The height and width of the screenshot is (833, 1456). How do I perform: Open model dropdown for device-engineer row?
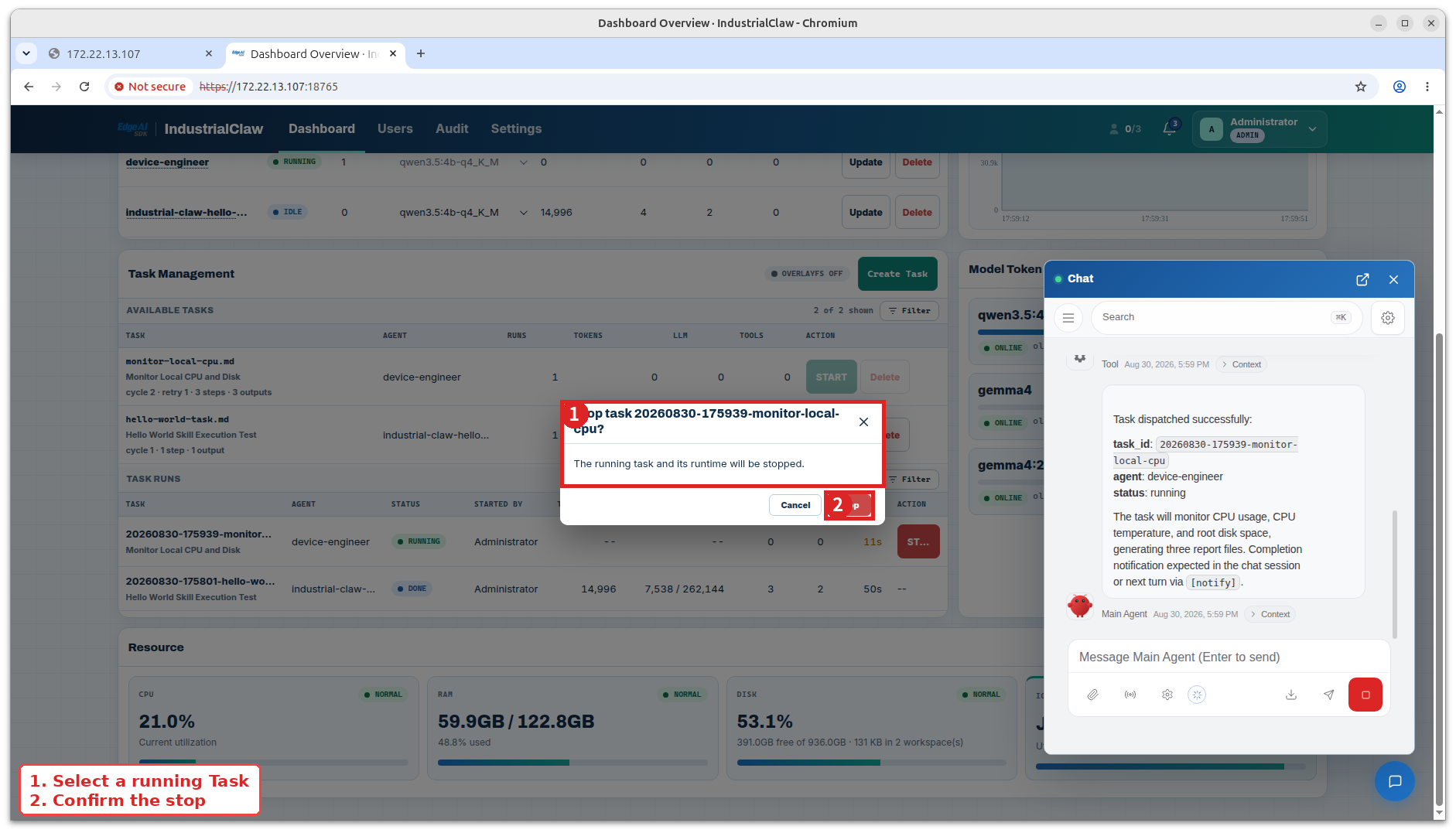tap(524, 162)
